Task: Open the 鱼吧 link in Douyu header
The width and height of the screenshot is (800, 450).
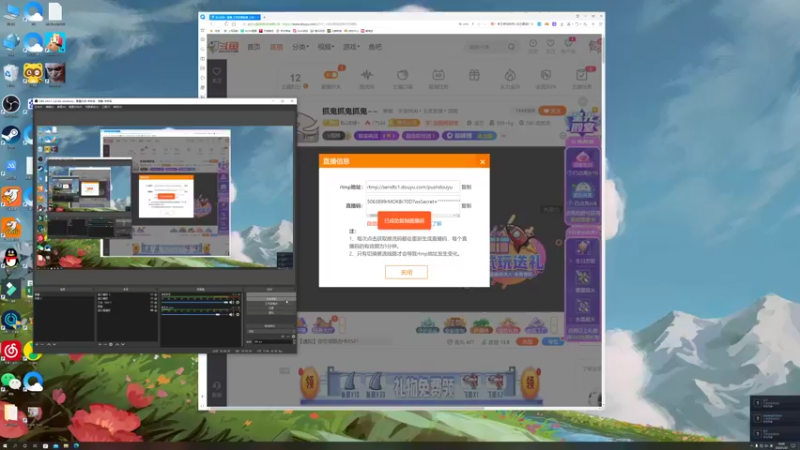Action: point(375,47)
